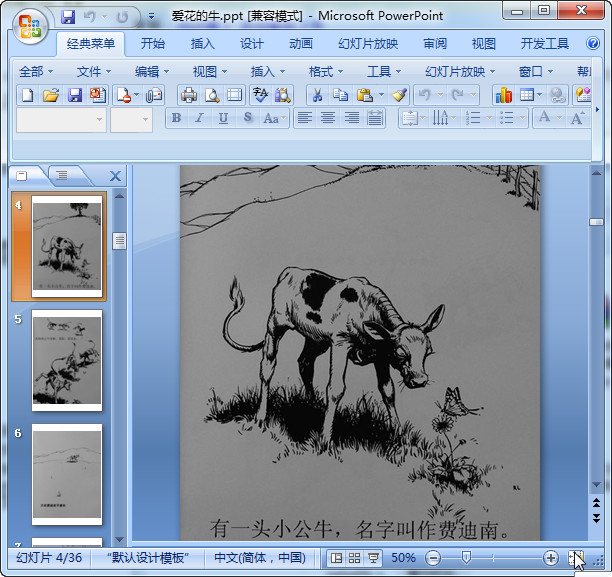612x577 pixels.
Task: Click the Format Painter brush icon
Action: [399, 95]
